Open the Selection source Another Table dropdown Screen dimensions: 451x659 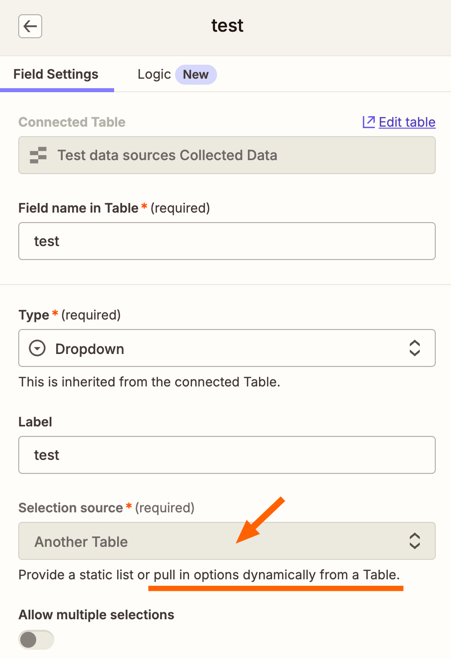point(227,541)
